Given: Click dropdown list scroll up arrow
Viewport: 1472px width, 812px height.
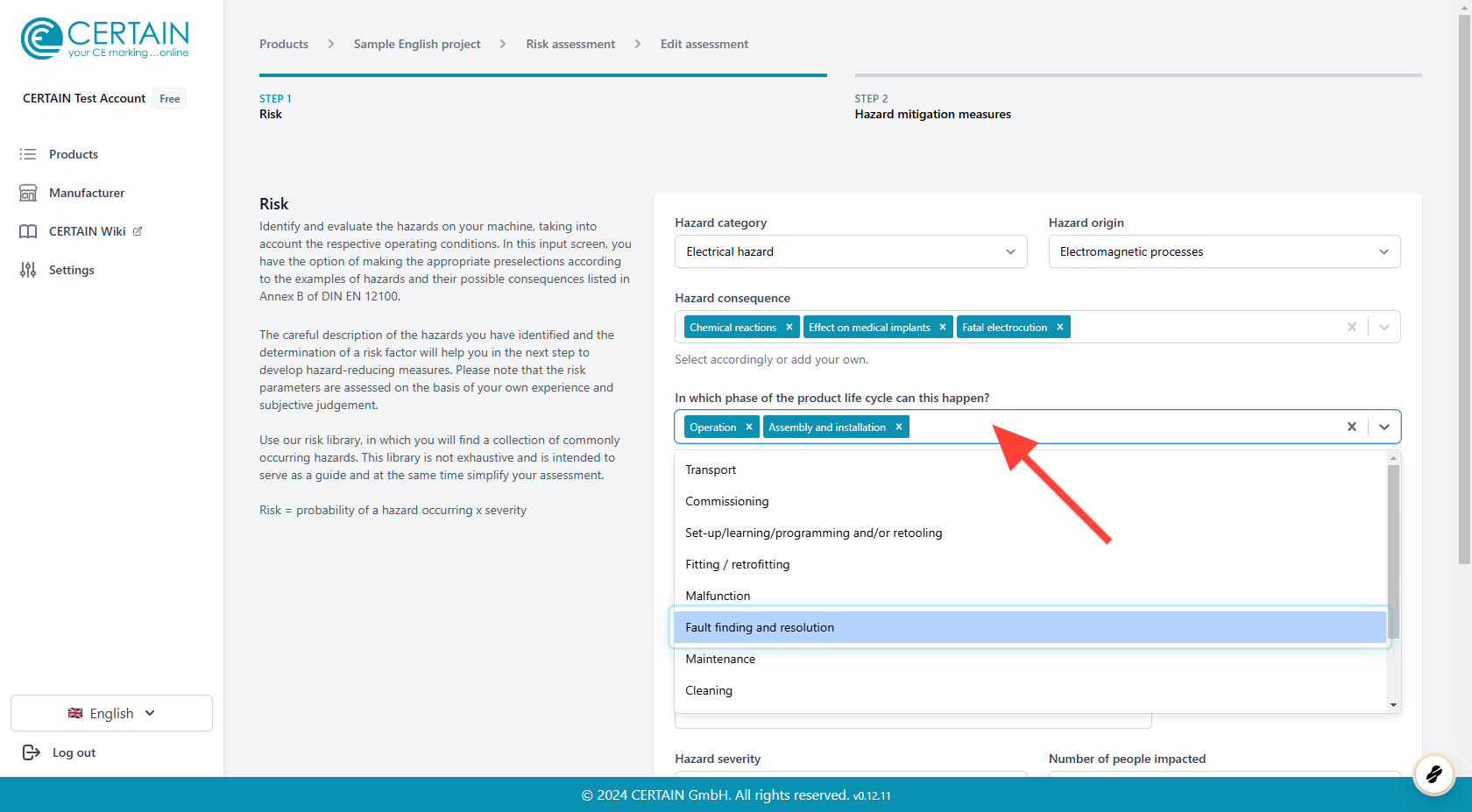Looking at the screenshot, I should [1393, 458].
